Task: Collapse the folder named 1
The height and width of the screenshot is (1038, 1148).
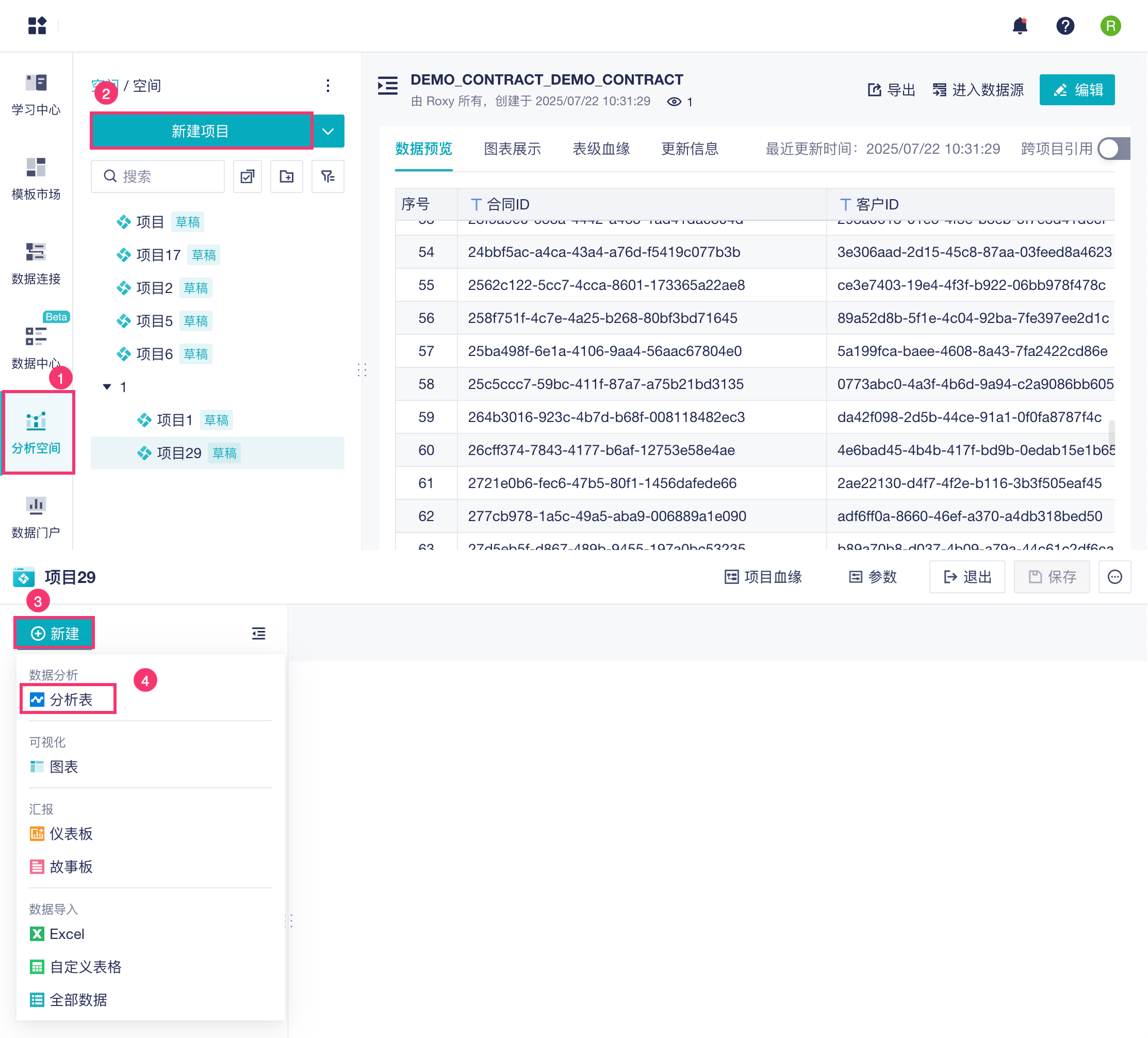Action: pyautogui.click(x=106, y=387)
